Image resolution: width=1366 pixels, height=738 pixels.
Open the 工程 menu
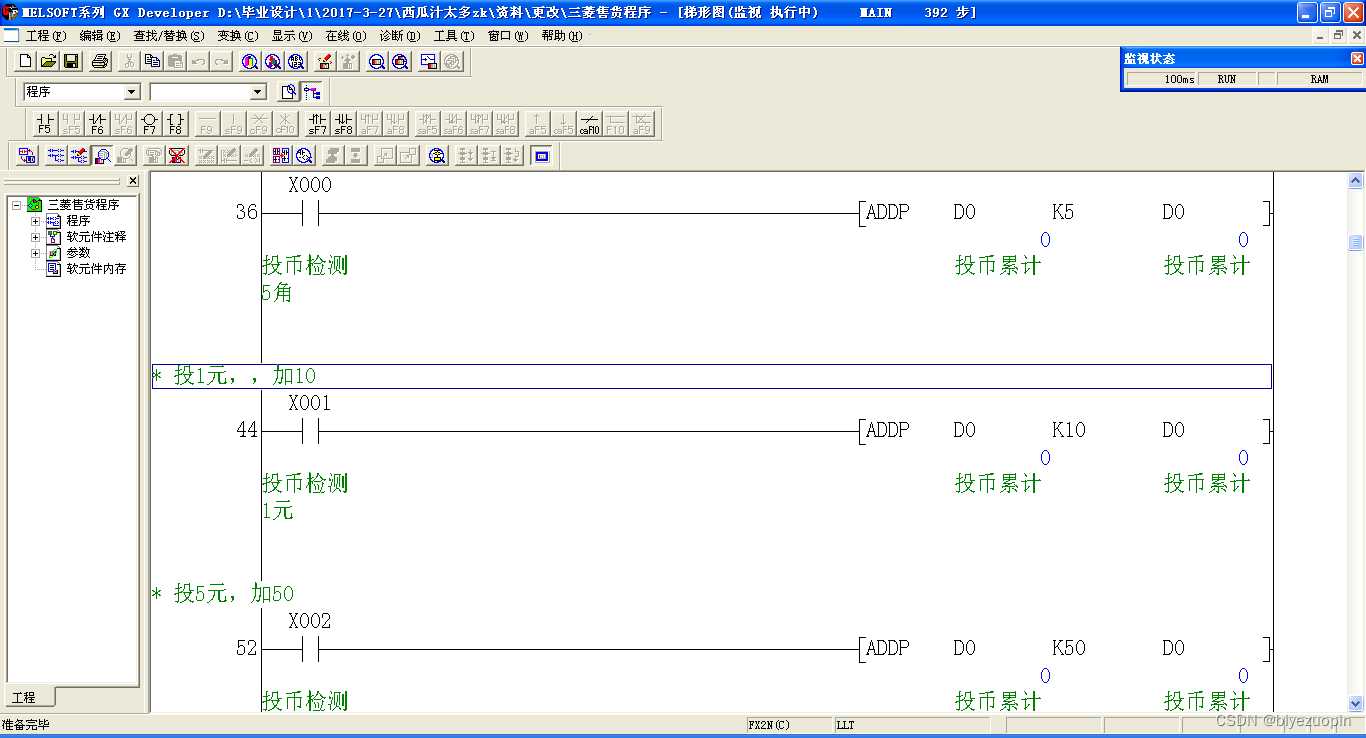[x=45, y=36]
